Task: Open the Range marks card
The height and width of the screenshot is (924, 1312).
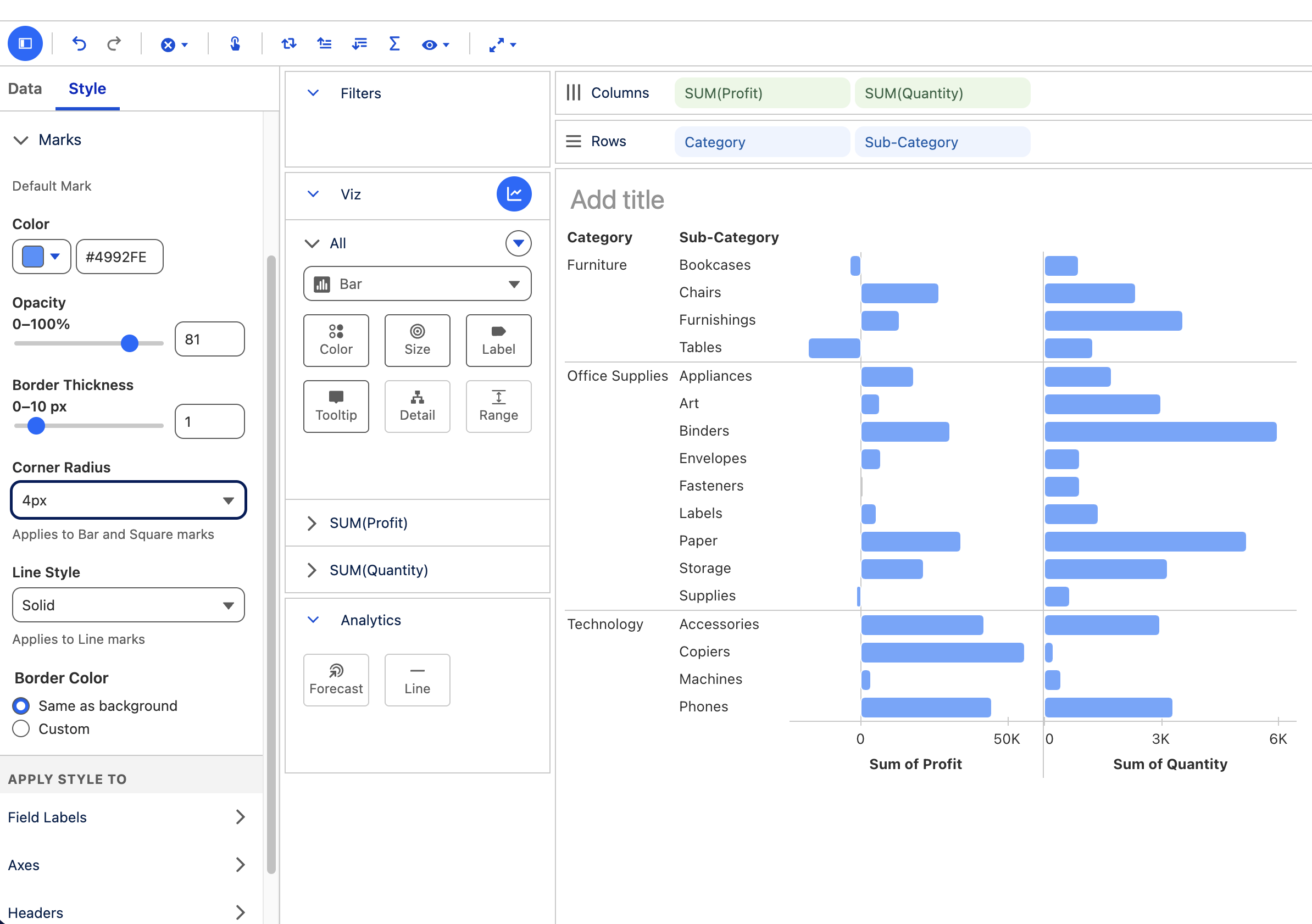Action: coord(498,407)
